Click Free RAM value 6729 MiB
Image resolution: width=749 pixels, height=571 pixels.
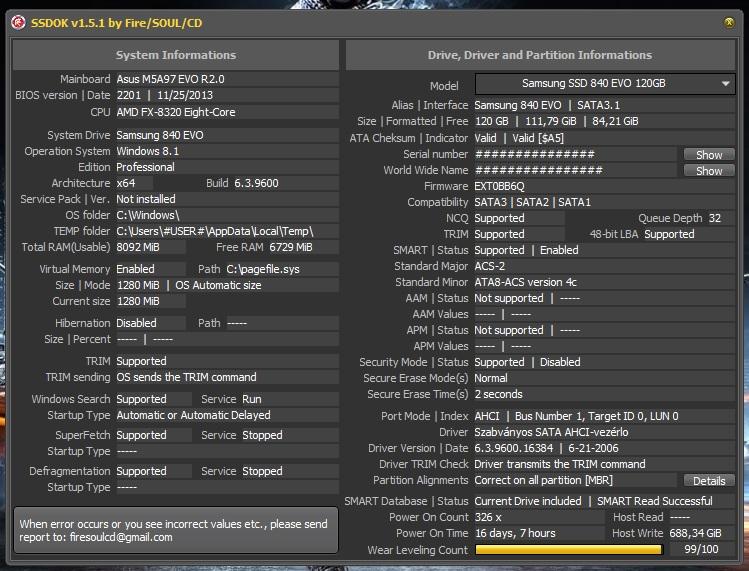click(x=291, y=247)
